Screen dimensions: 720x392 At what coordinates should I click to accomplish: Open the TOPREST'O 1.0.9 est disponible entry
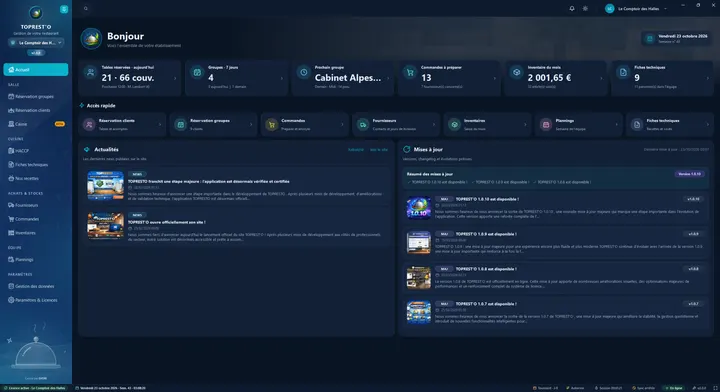click(x=555, y=242)
